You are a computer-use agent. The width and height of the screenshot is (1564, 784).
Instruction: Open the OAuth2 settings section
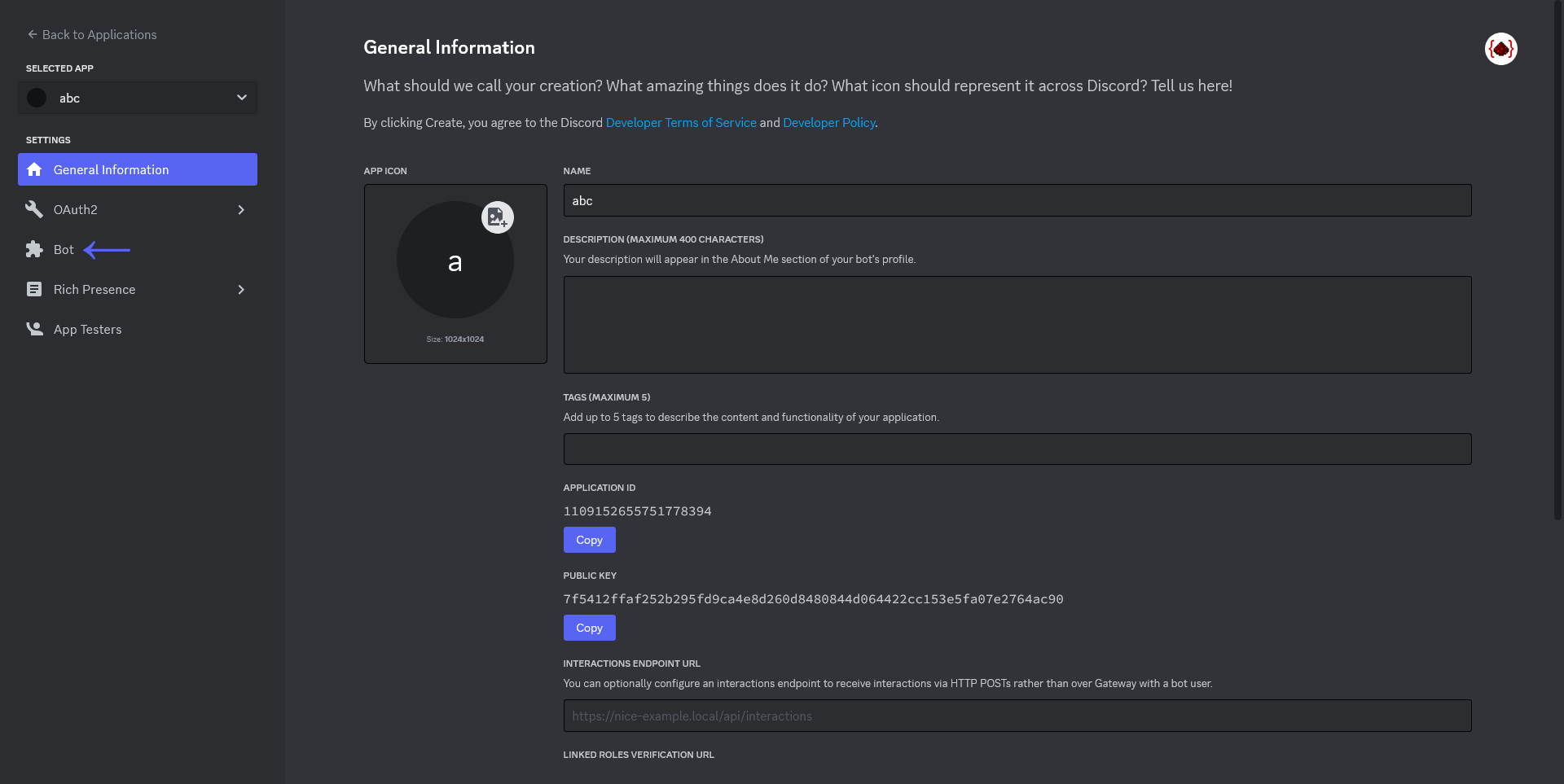click(138, 209)
